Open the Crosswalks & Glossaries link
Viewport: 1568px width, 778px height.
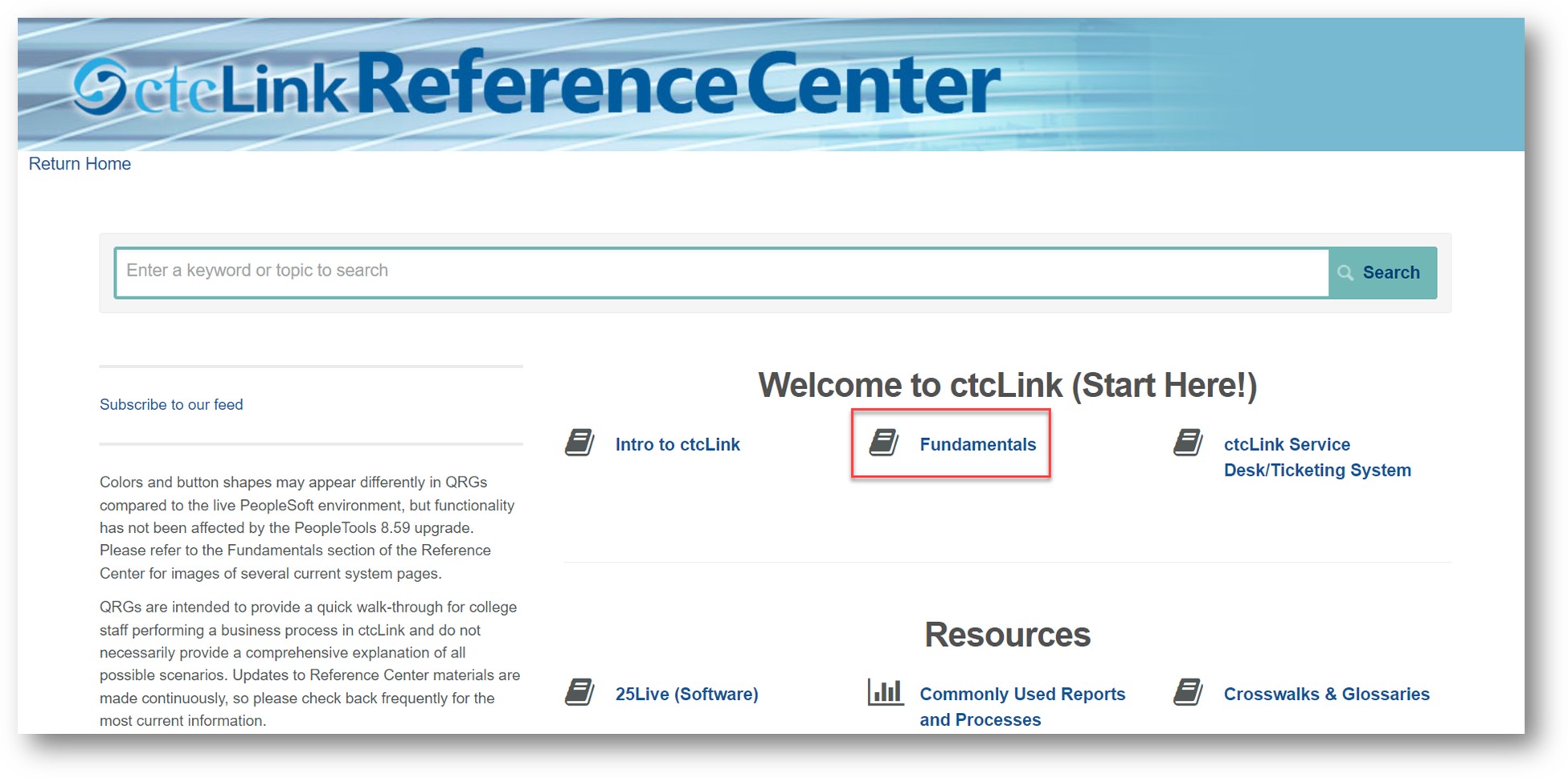pyautogui.click(x=1327, y=694)
